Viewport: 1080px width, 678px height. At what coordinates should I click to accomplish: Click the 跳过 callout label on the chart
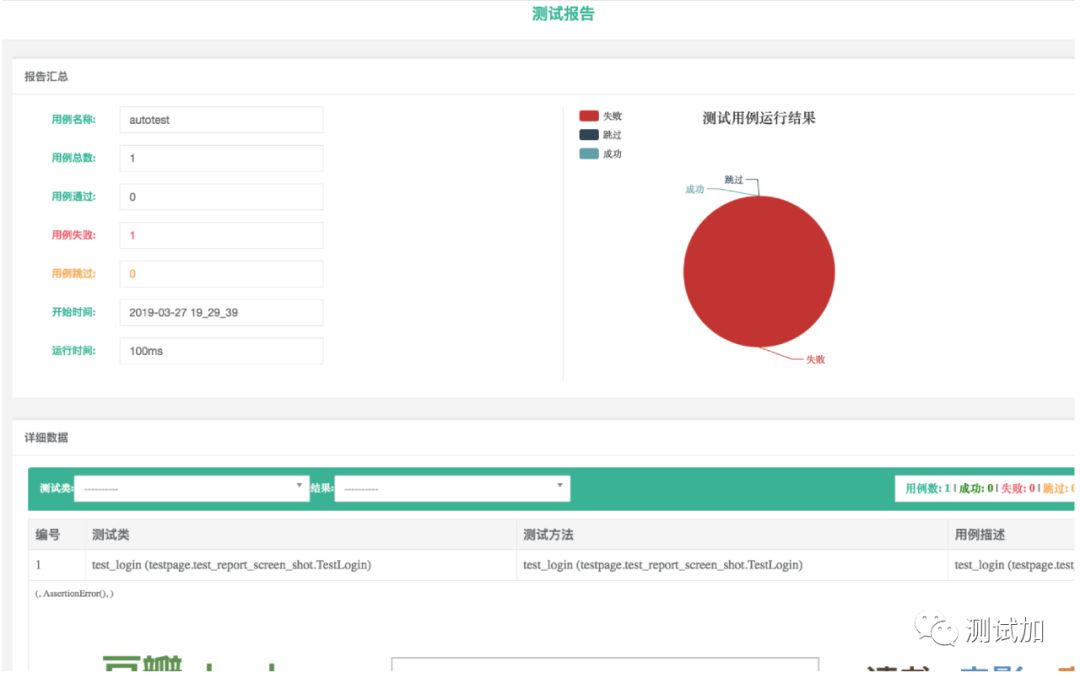733,179
